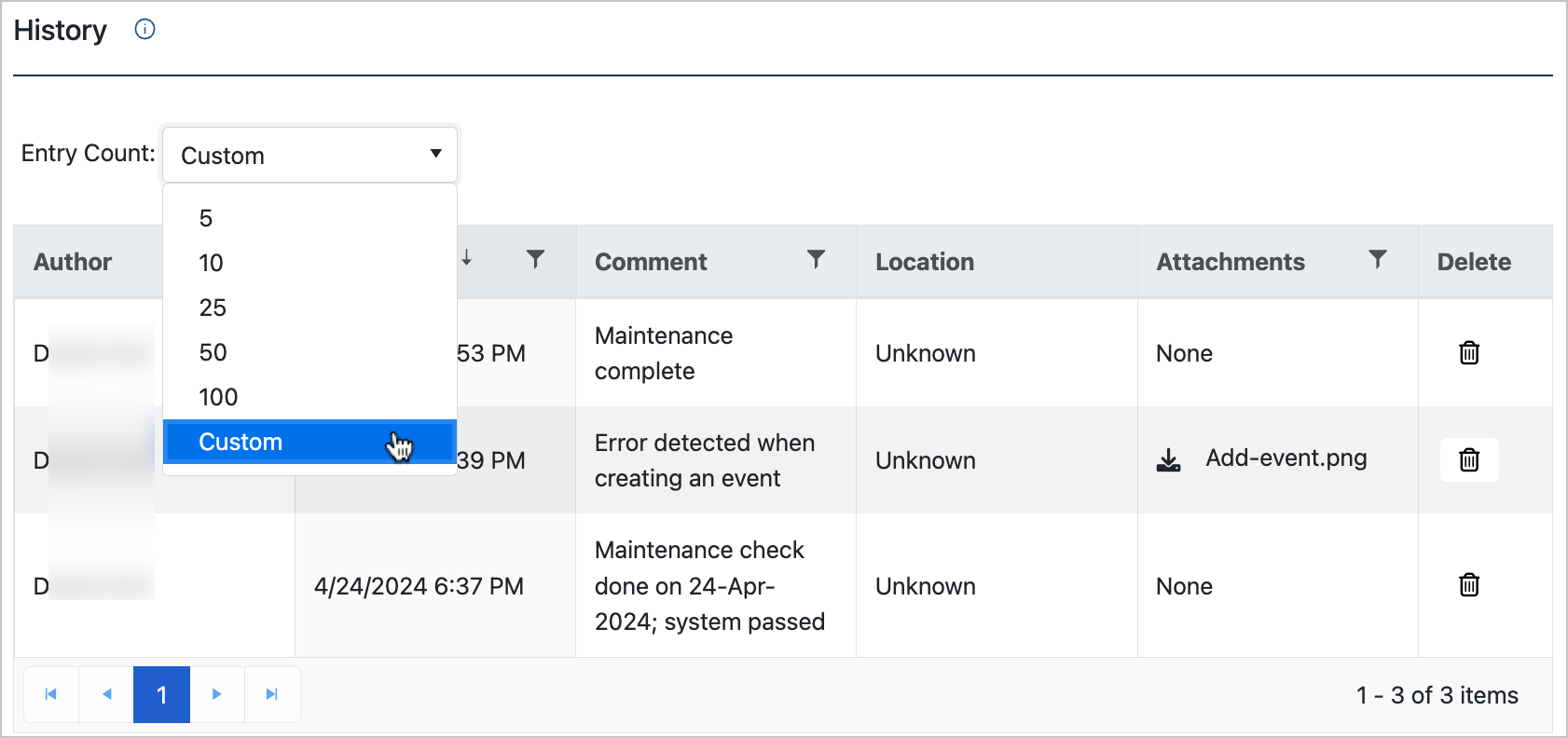Click the History info icon
1568x738 pixels.
144,30
